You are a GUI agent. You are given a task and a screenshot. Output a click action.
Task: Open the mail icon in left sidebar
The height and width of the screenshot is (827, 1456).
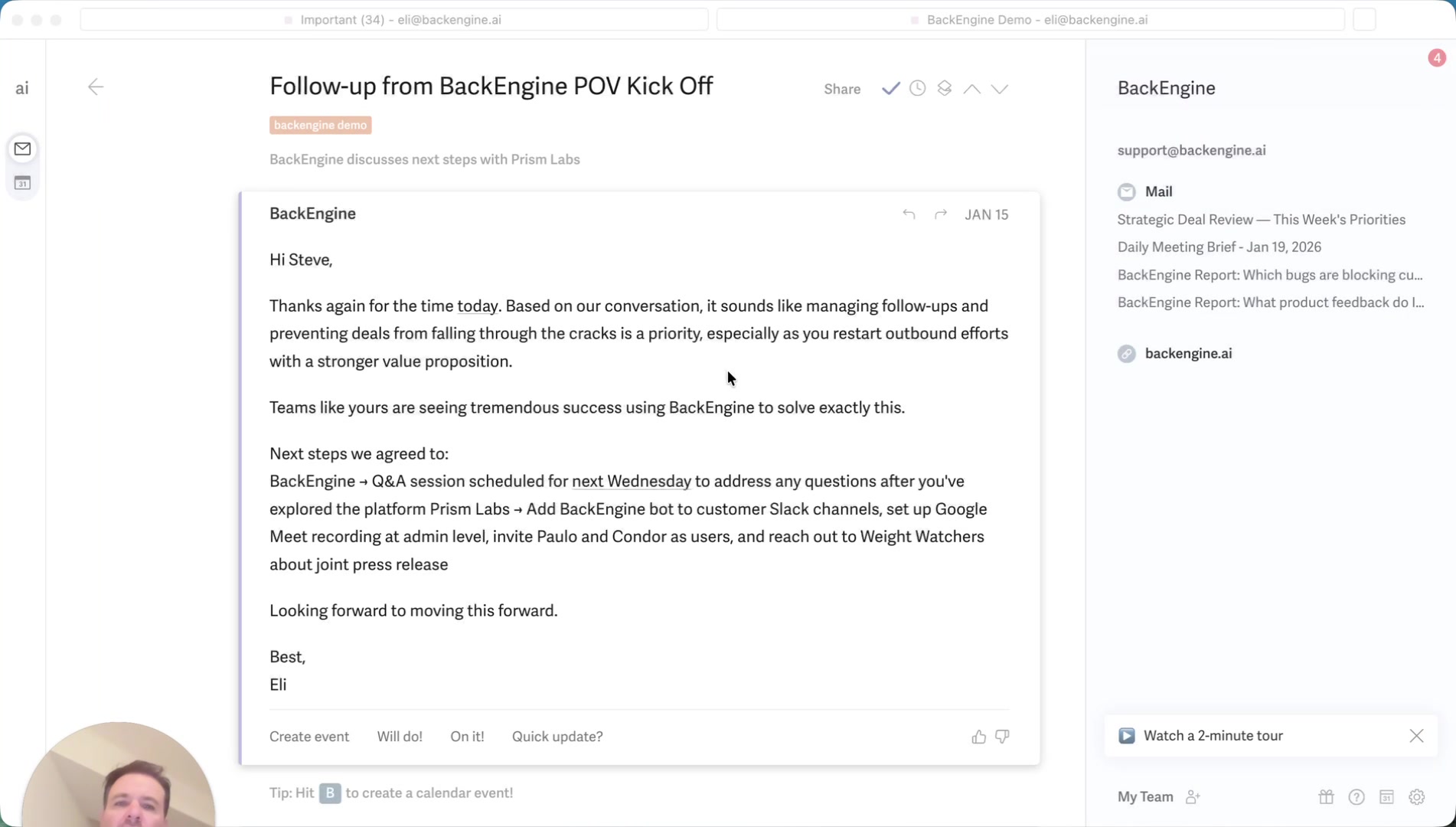22,149
